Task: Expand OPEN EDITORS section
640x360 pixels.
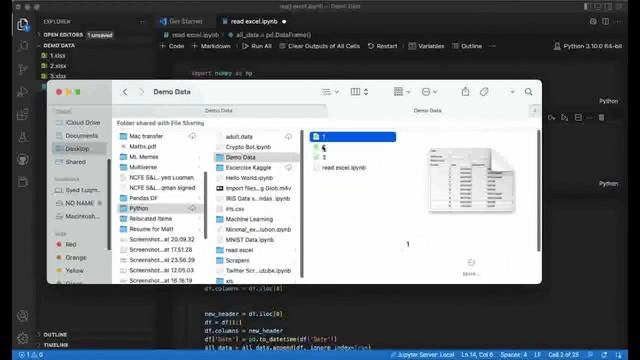Action: 63,35
